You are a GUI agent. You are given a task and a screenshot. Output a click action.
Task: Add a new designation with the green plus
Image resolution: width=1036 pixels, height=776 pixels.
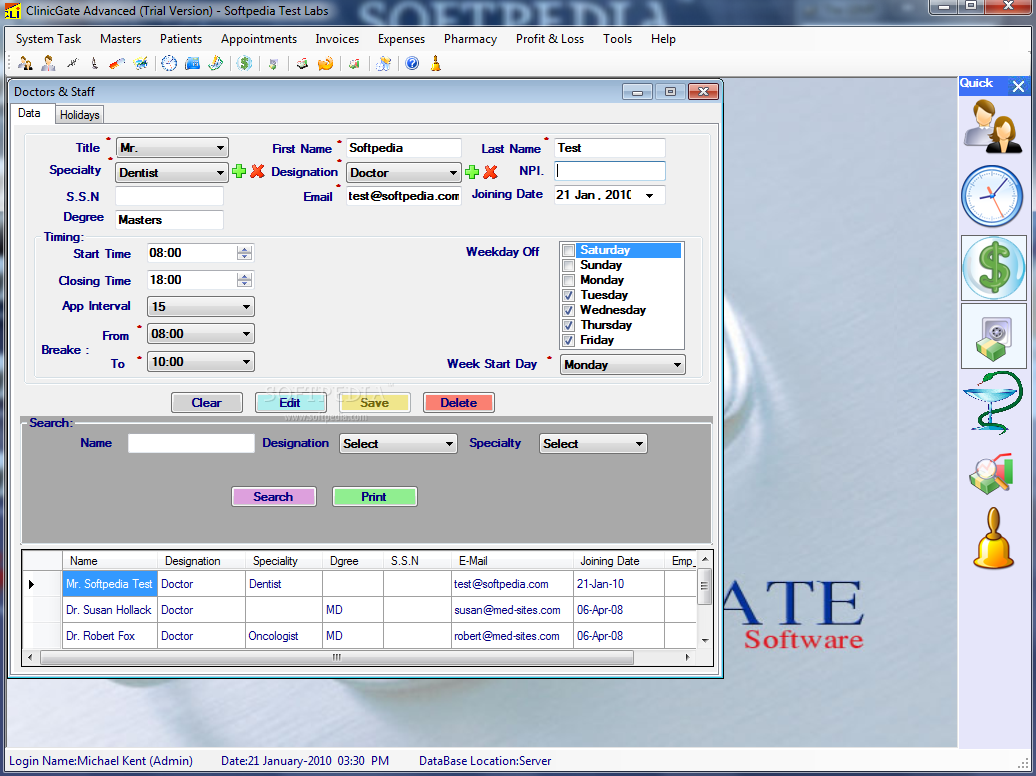pos(472,173)
